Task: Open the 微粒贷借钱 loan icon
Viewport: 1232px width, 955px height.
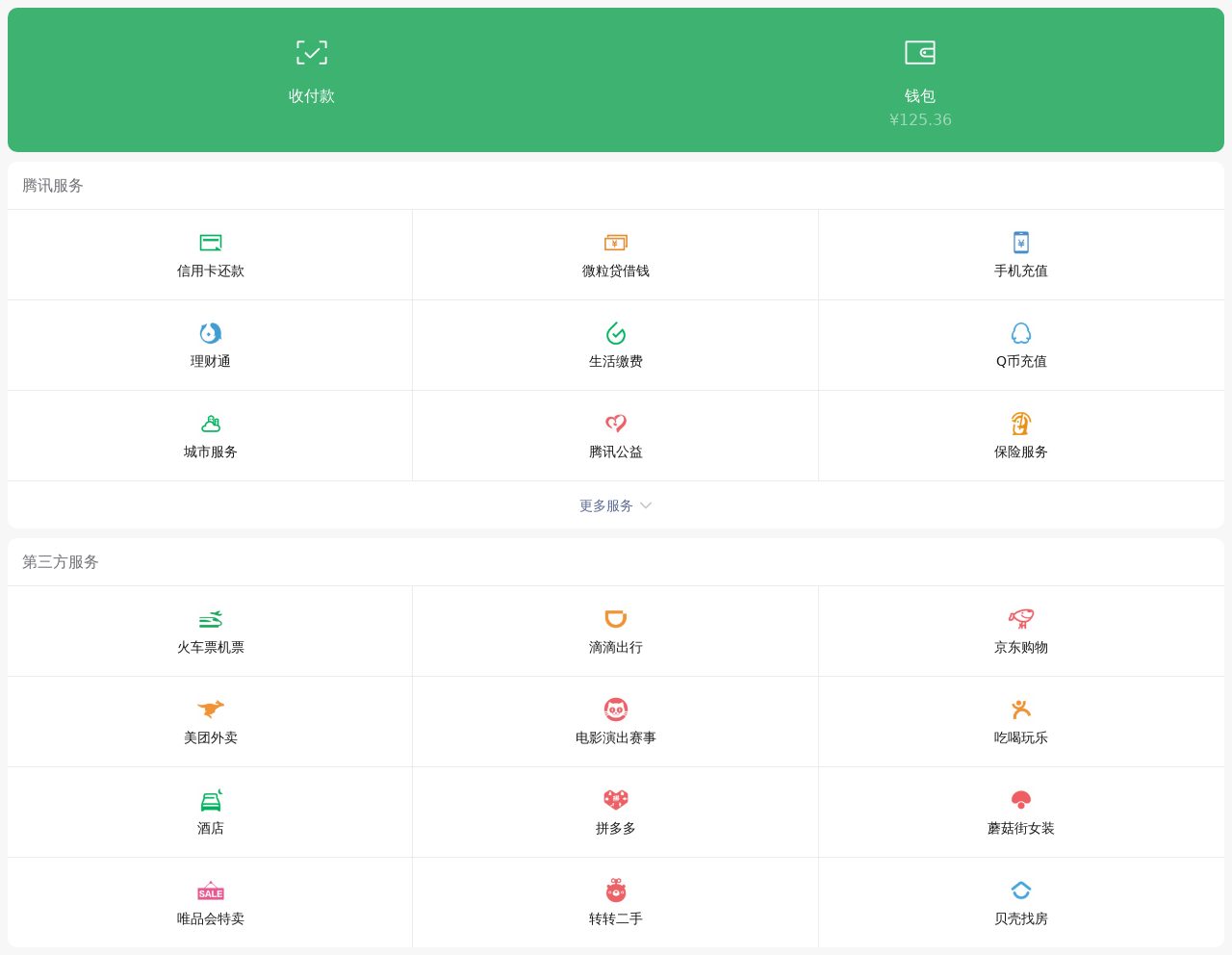Action: [616, 243]
